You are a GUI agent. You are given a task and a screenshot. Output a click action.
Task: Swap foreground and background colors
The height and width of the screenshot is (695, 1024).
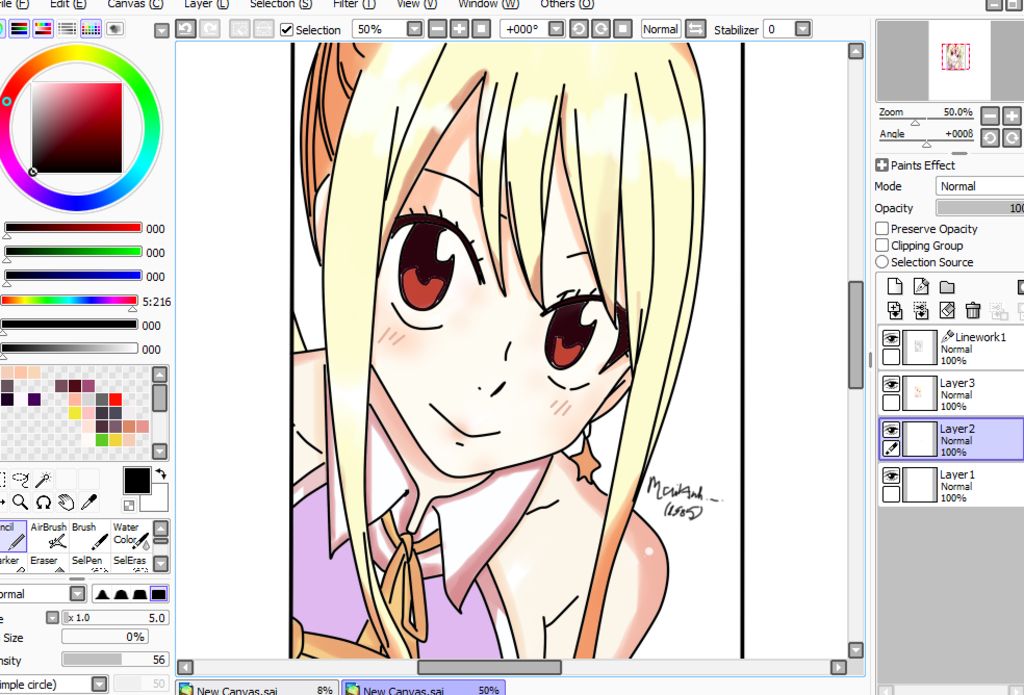[x=161, y=474]
